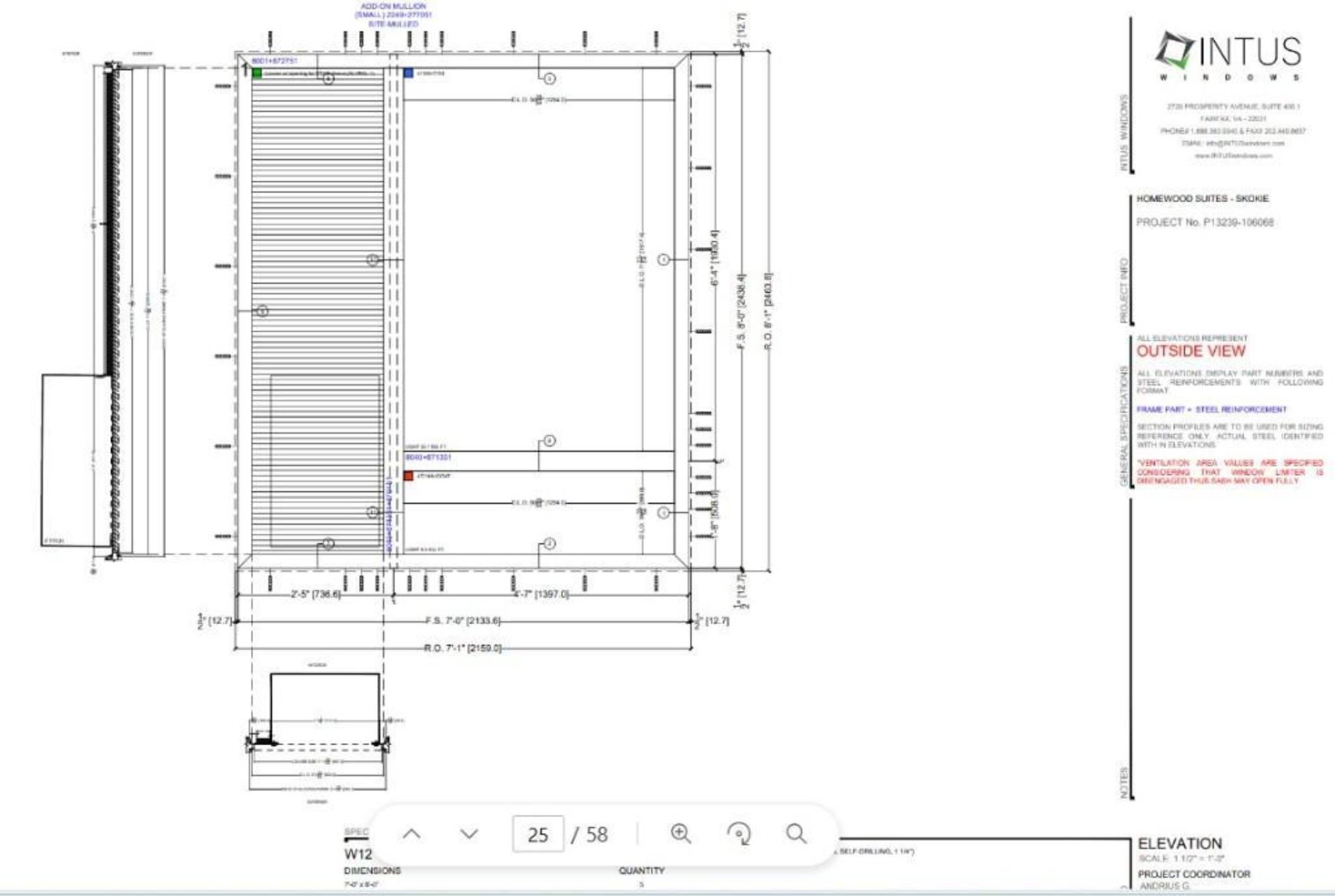Select part number '8040+871331' label
1335x896 pixels.
coord(428,457)
